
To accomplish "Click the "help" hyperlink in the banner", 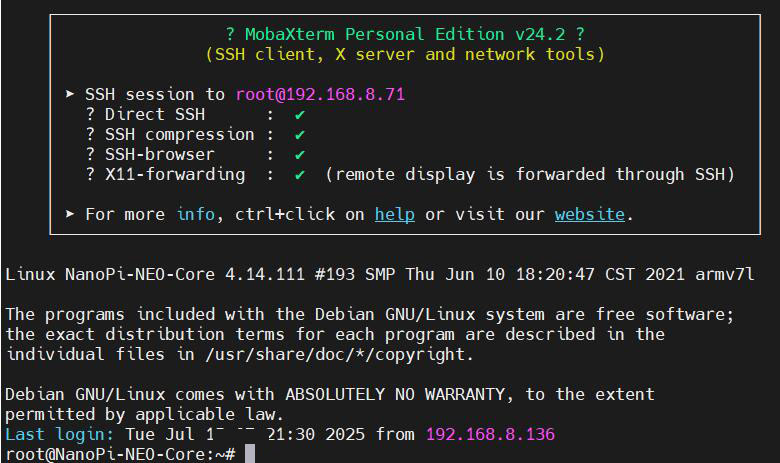I will point(394,214).
